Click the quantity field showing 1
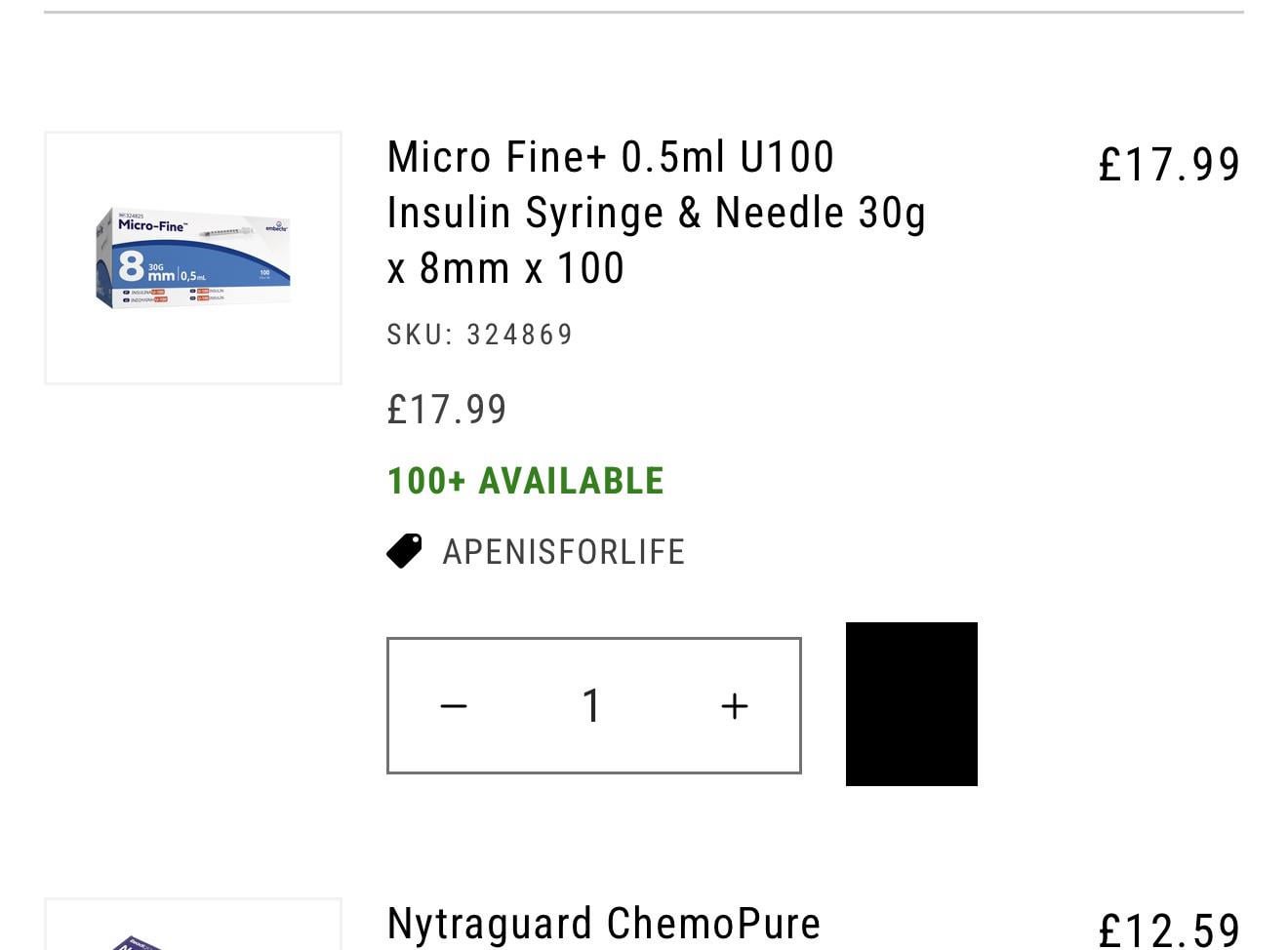Viewport: 1288px width, 950px height. [x=591, y=706]
